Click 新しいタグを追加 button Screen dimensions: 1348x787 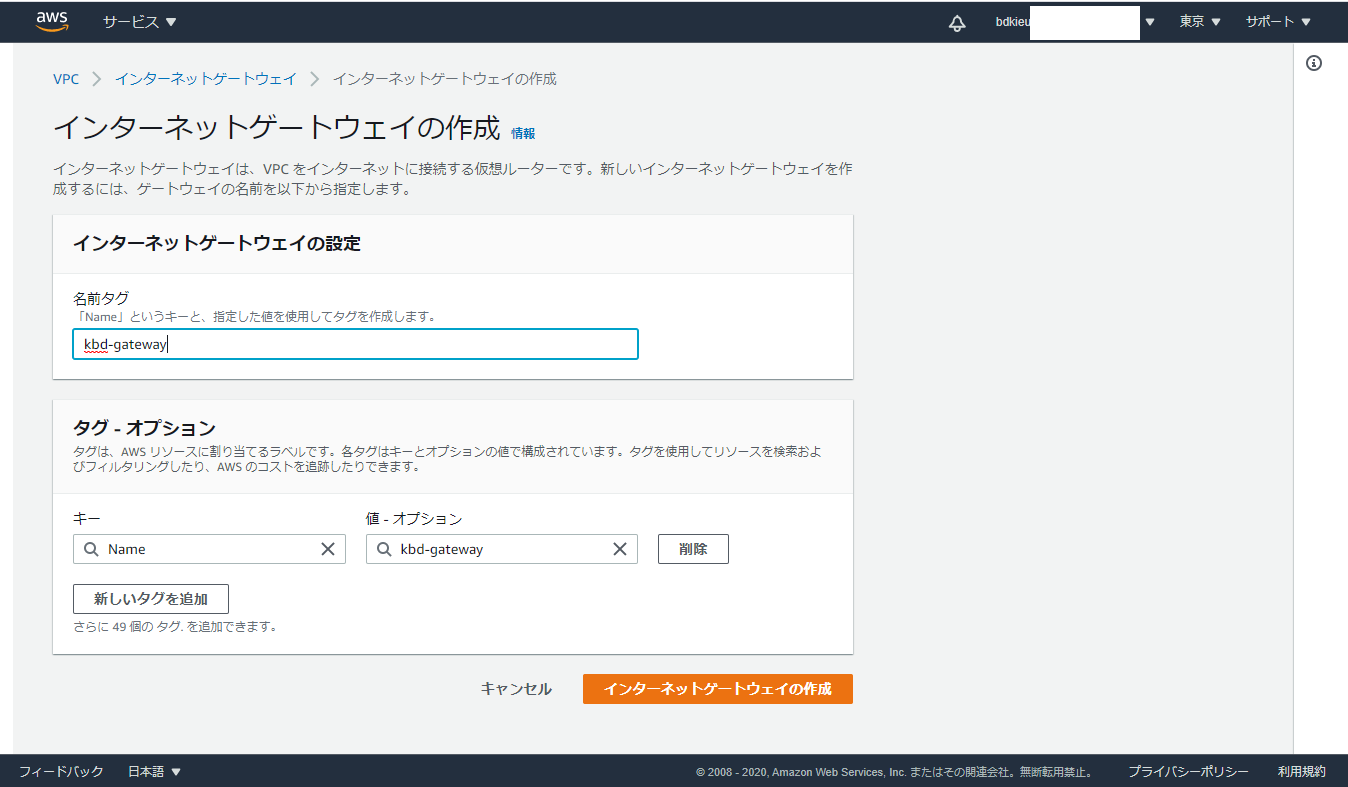click(151, 599)
